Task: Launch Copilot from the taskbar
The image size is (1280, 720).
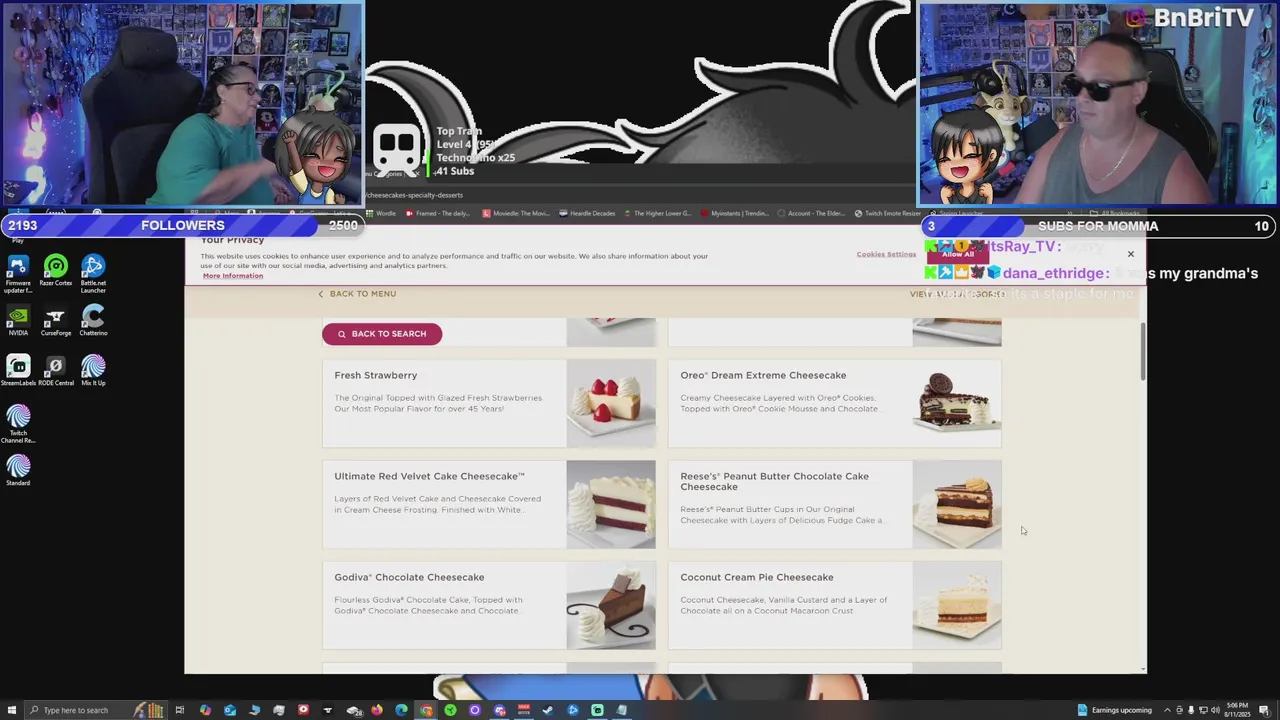Action: tap(205, 710)
